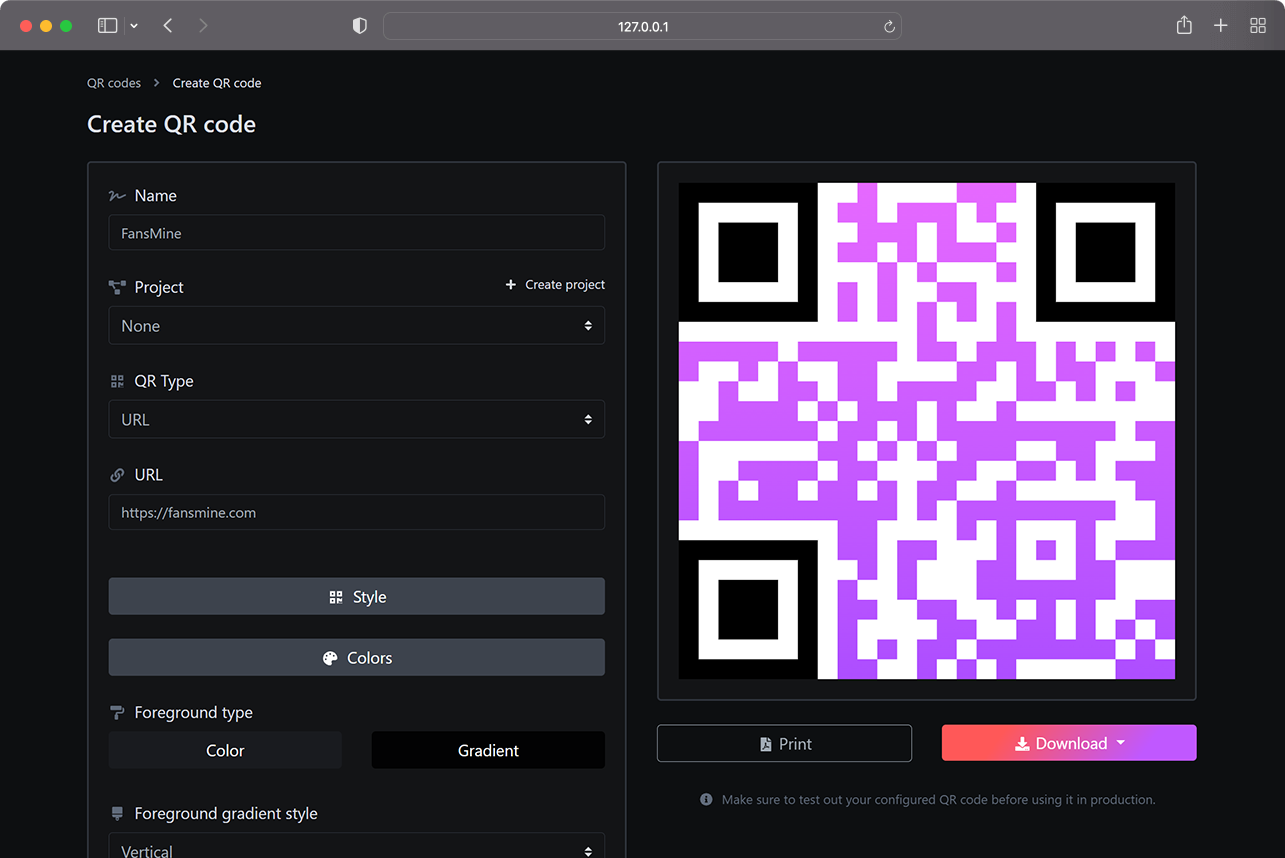Click the QR icon on the Style button
Screen dimensions: 1285x858
click(x=336, y=597)
